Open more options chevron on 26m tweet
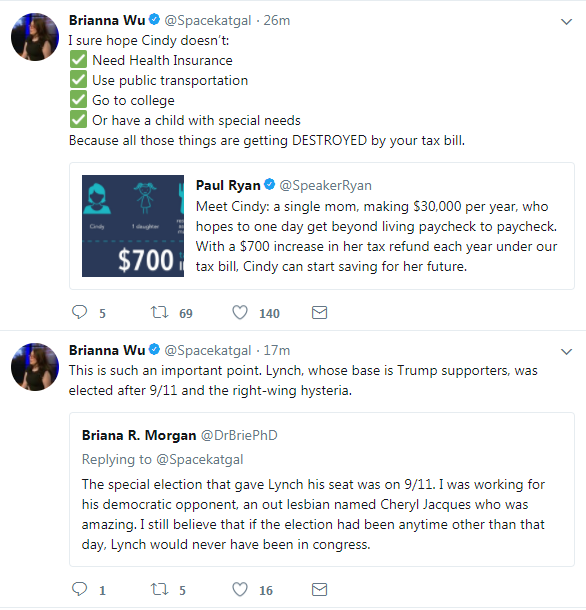 [x=566, y=22]
